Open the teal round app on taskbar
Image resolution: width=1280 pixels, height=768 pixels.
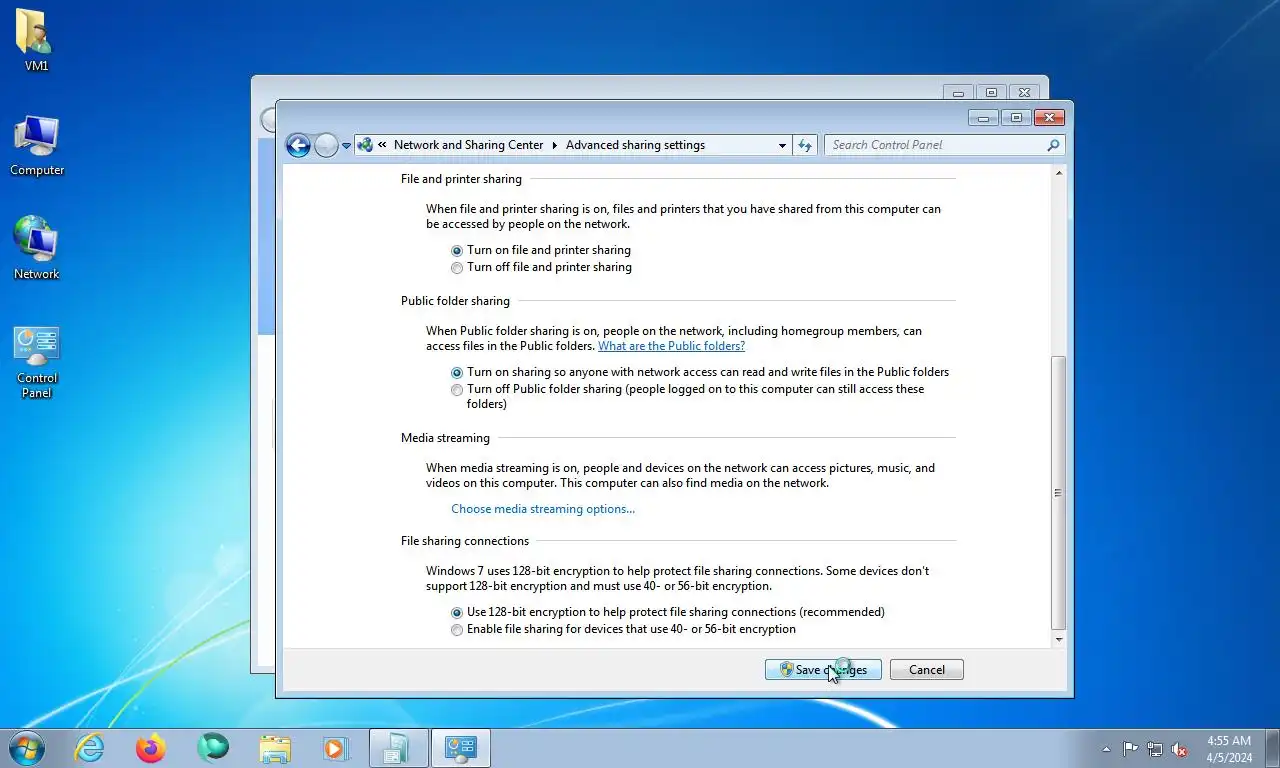(x=213, y=748)
